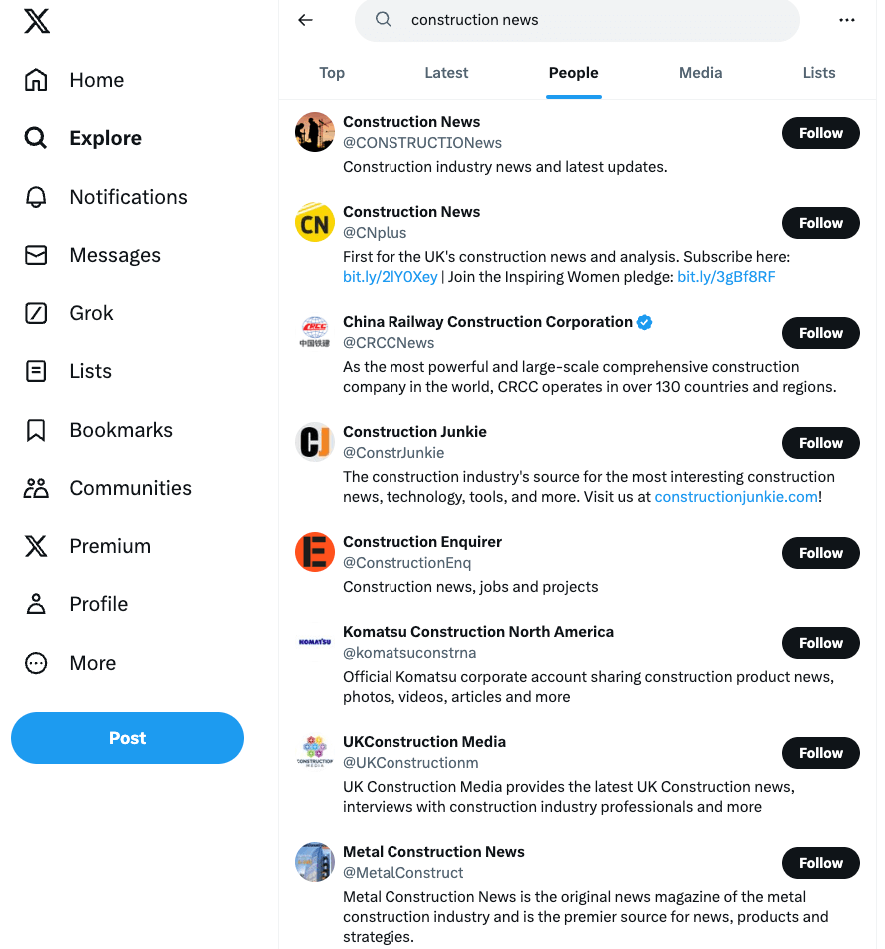Open Grok from the sidebar

(91, 313)
